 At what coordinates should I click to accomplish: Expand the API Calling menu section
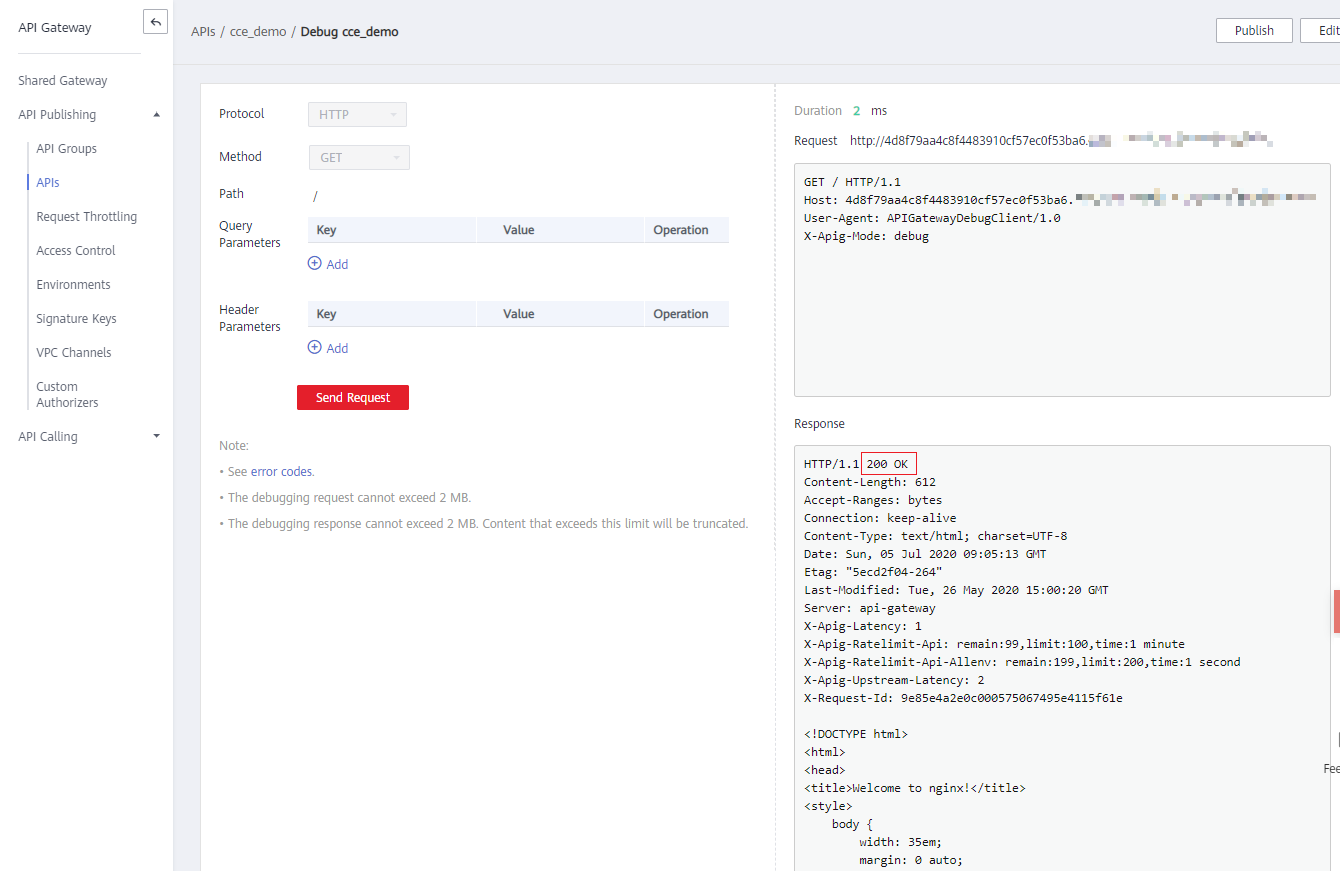(x=156, y=437)
